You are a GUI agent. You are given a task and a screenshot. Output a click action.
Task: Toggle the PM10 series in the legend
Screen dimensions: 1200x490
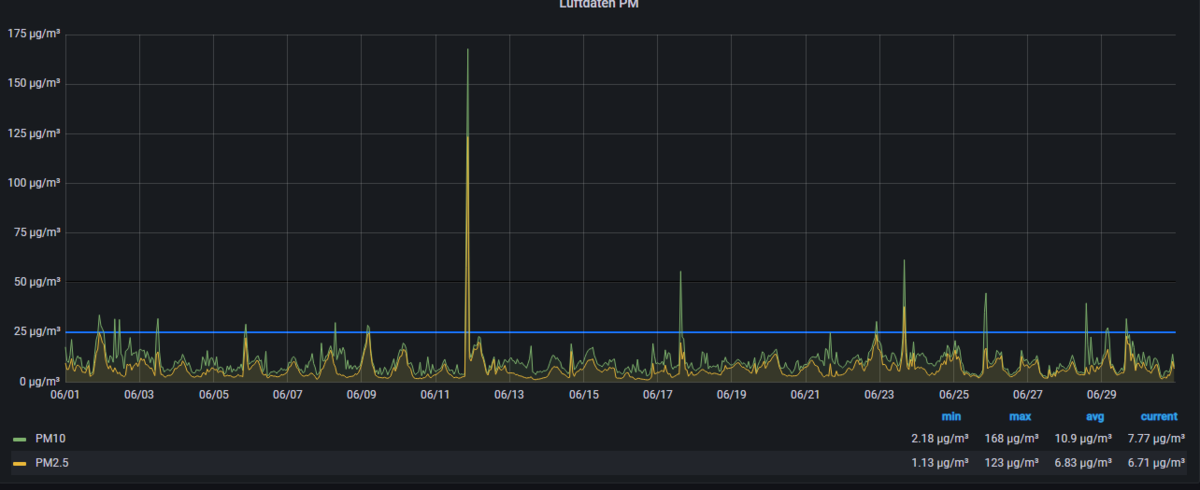tap(49, 438)
